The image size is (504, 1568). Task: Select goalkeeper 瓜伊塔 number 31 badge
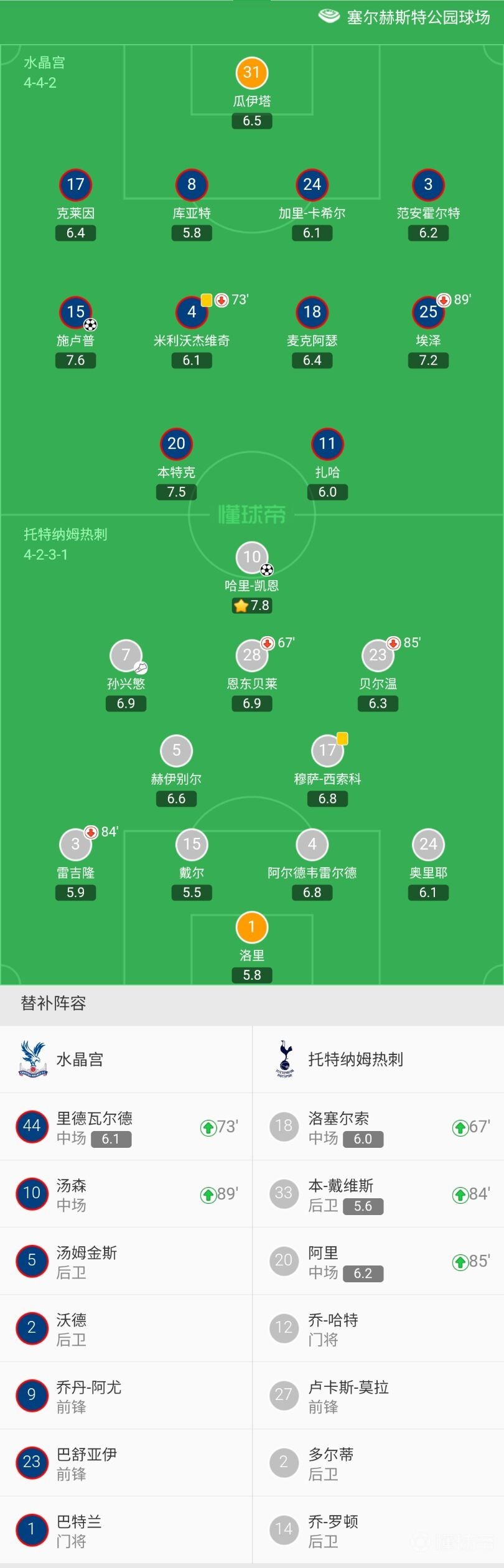point(252,73)
